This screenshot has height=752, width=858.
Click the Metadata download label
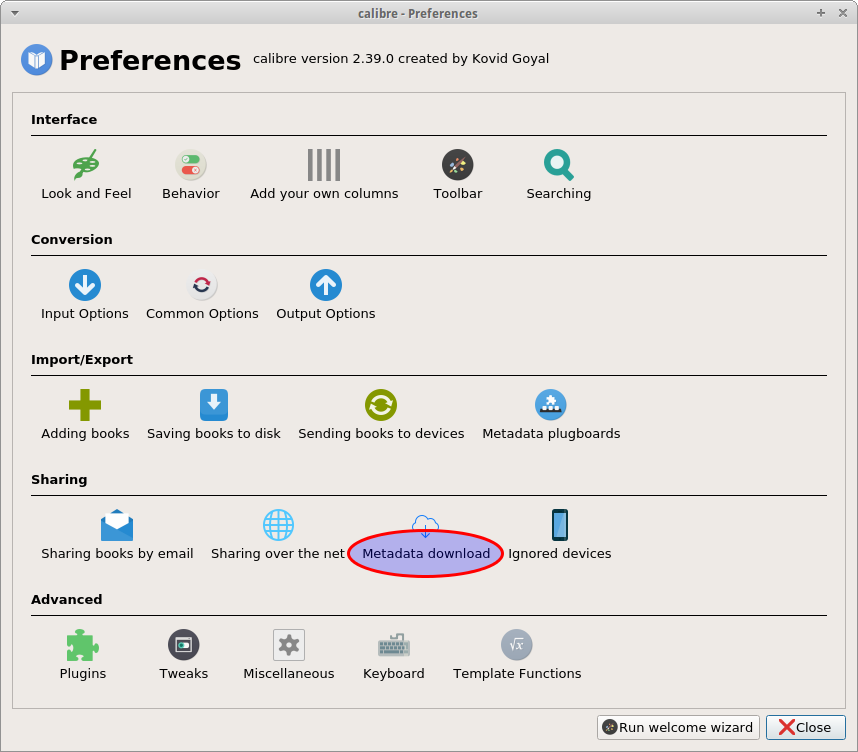click(426, 554)
